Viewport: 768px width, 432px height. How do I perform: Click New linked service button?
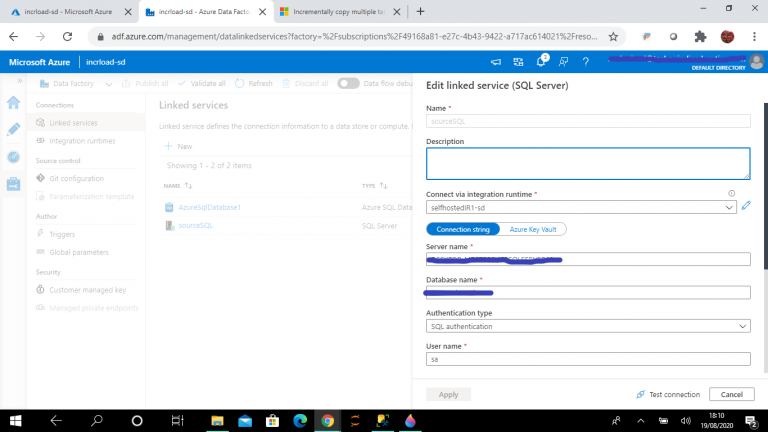click(179, 146)
